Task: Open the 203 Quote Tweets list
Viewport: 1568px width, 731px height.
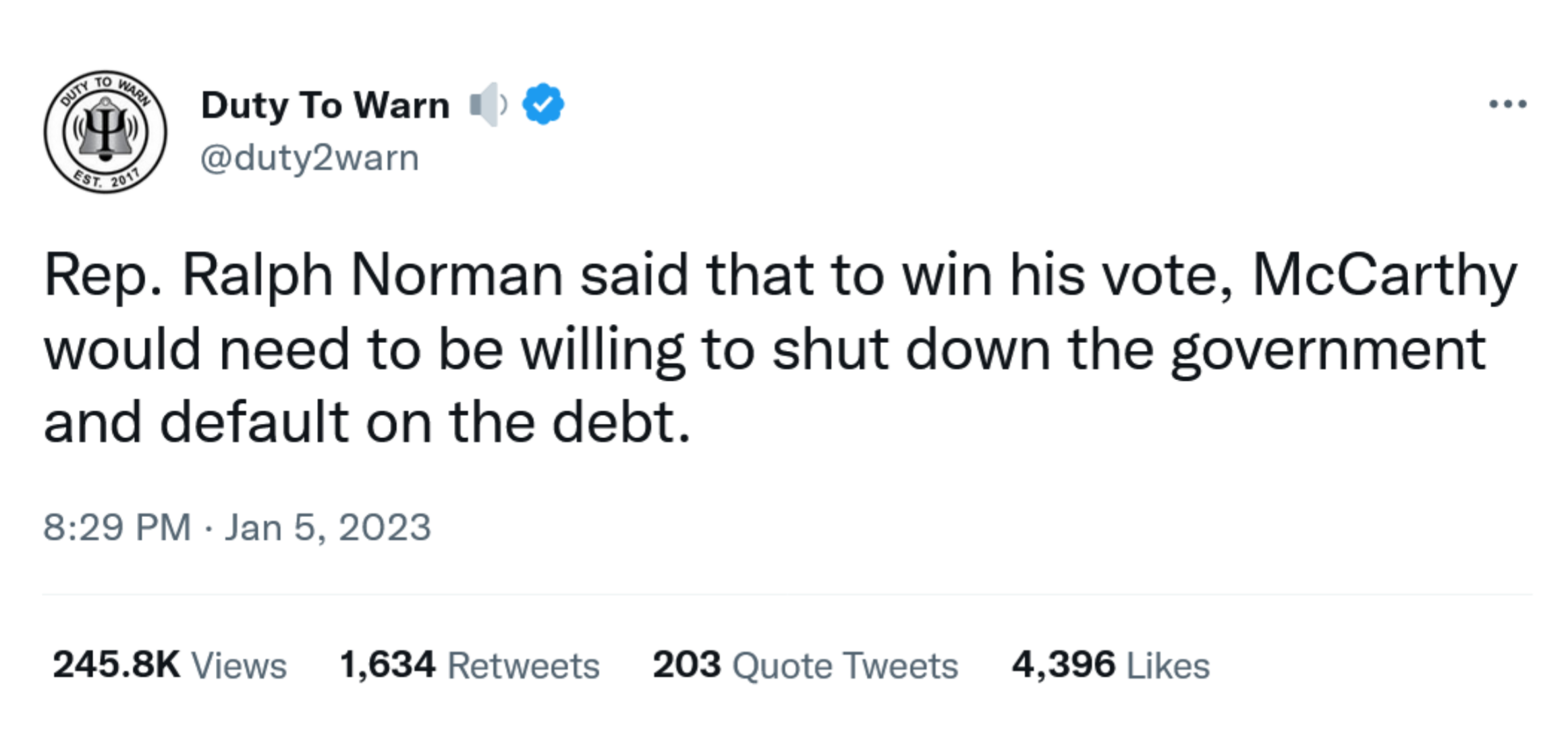Action: point(806,665)
